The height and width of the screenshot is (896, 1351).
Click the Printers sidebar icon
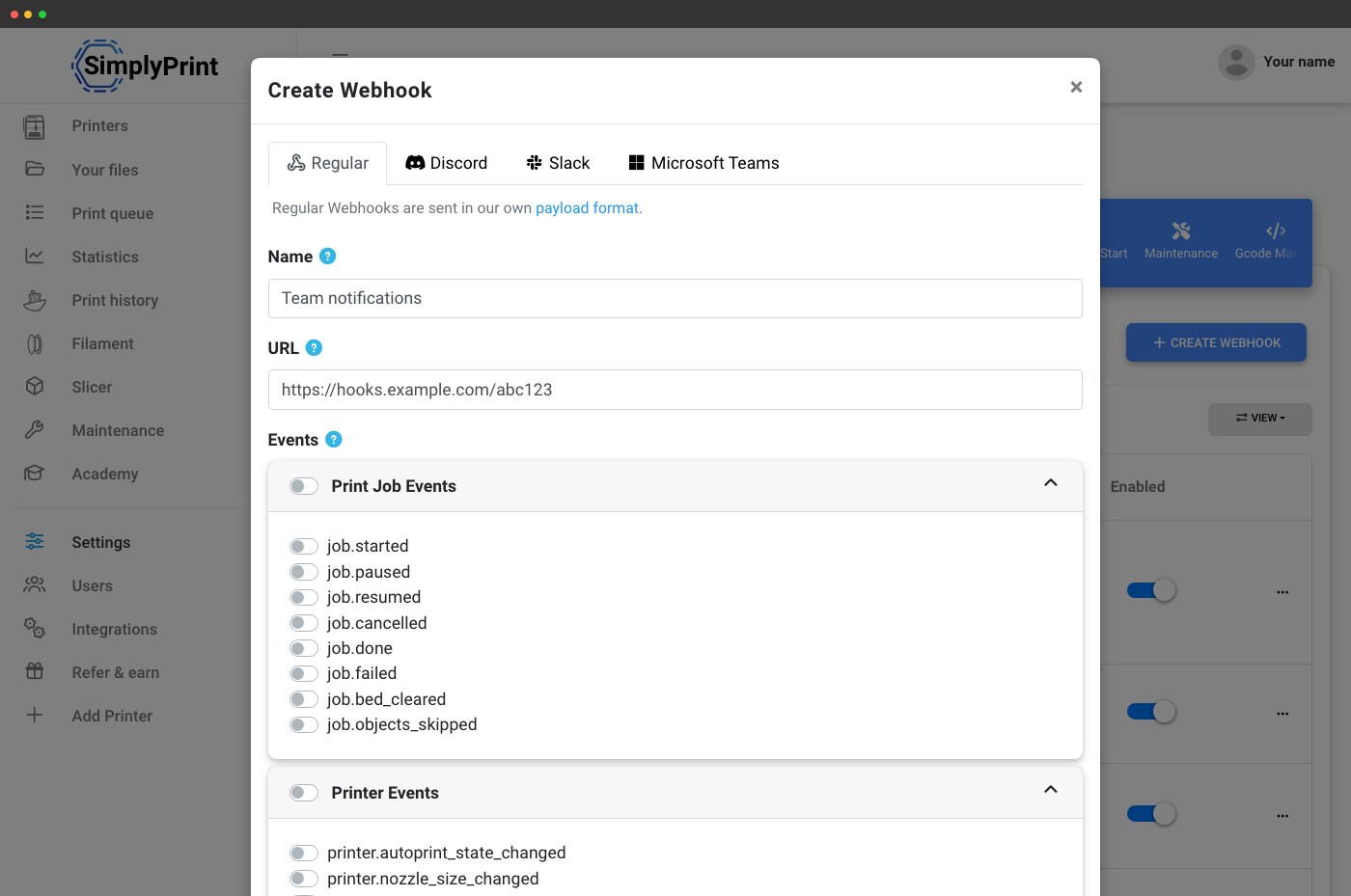click(35, 126)
